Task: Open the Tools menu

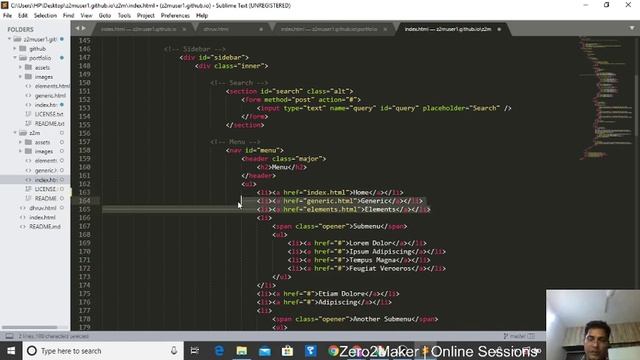Action: pyautogui.click(x=124, y=16)
